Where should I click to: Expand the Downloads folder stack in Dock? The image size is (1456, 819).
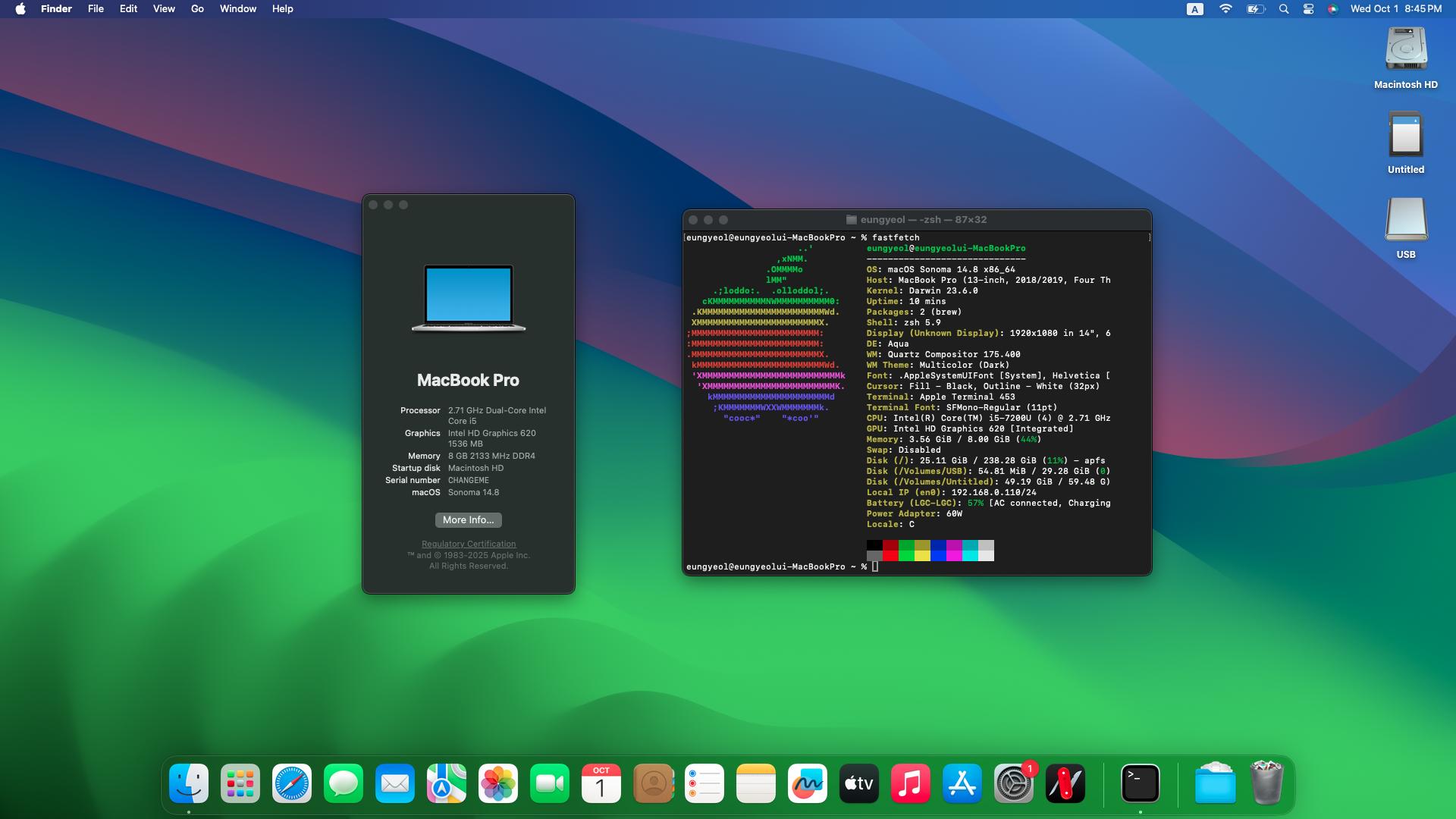[1215, 783]
